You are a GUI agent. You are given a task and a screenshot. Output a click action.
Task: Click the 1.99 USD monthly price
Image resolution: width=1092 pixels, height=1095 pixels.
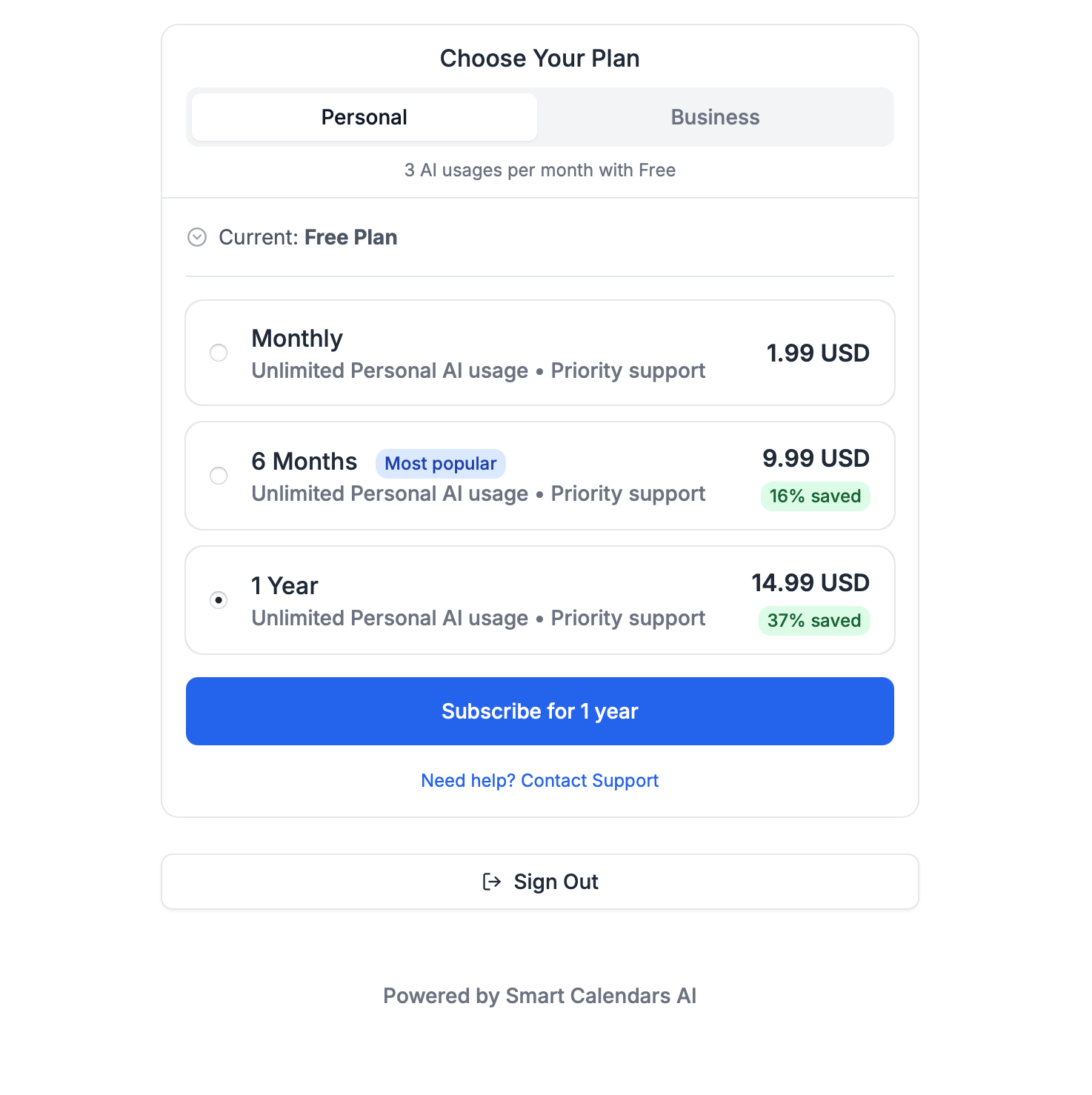point(817,353)
